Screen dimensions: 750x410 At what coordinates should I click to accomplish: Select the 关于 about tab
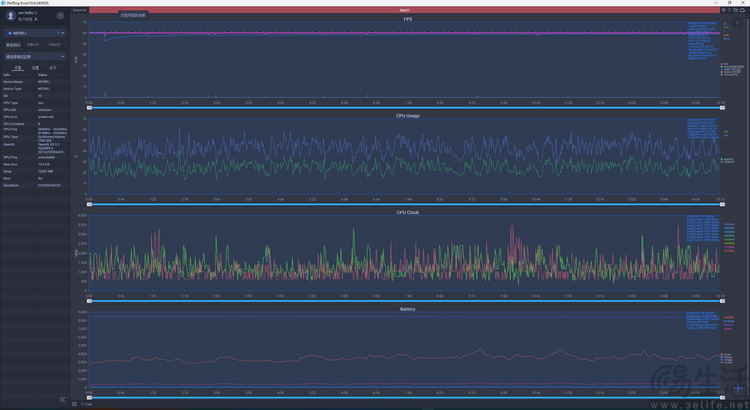pos(53,68)
